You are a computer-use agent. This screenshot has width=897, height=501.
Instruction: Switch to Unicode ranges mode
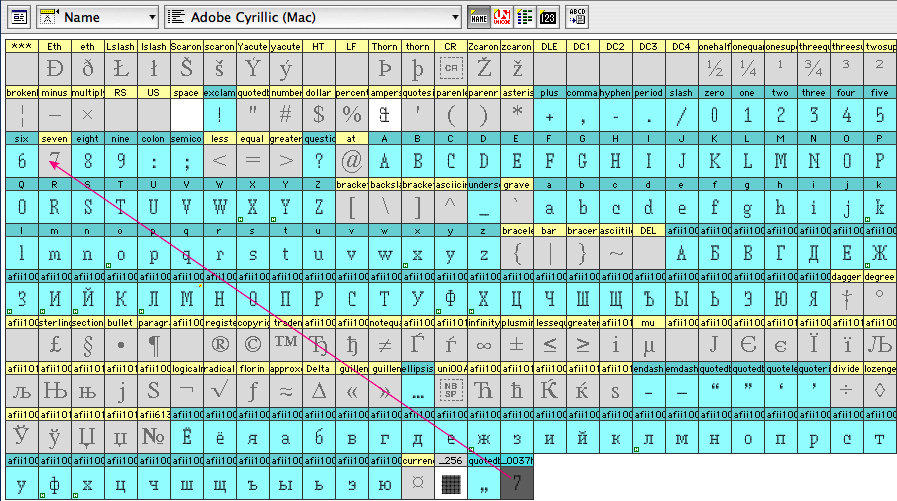coord(502,17)
